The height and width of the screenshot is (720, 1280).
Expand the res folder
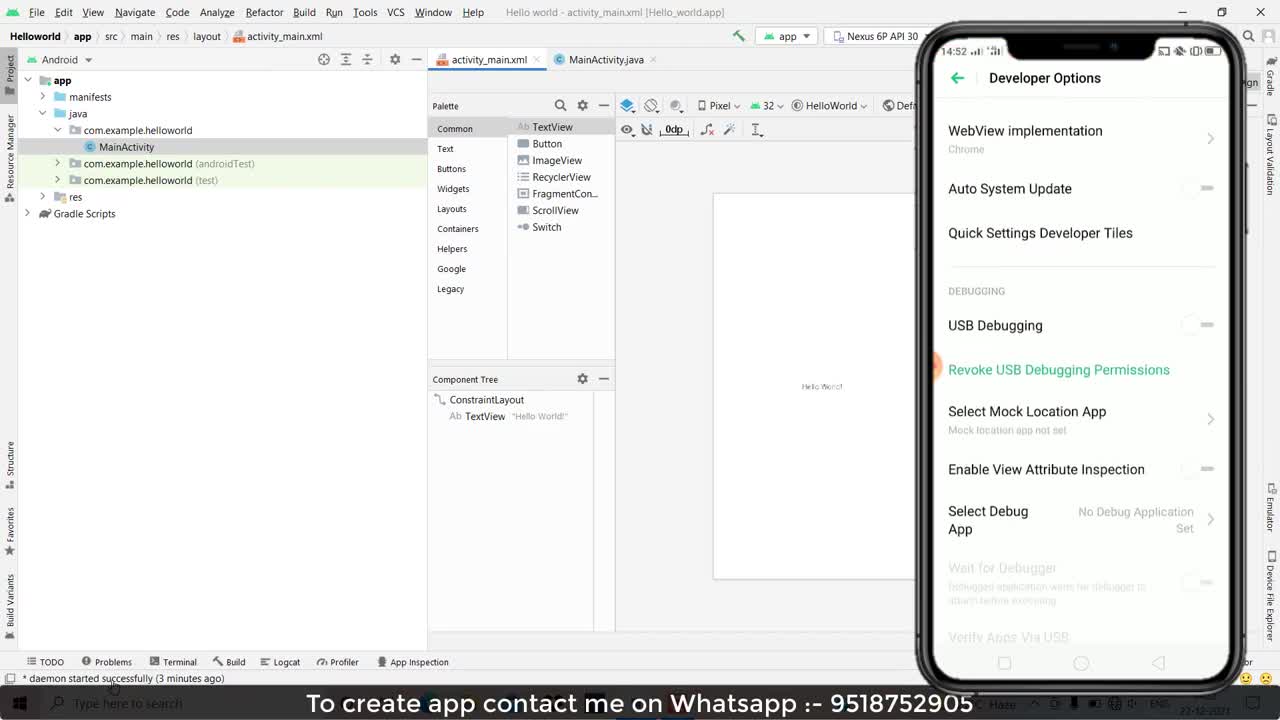[x=43, y=197]
